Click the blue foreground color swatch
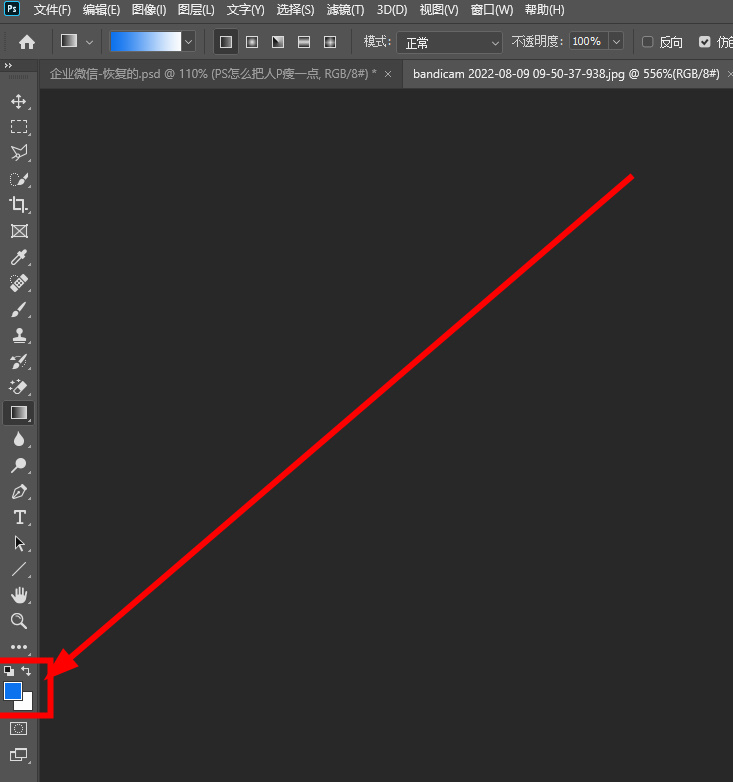733x782 pixels. (13, 691)
